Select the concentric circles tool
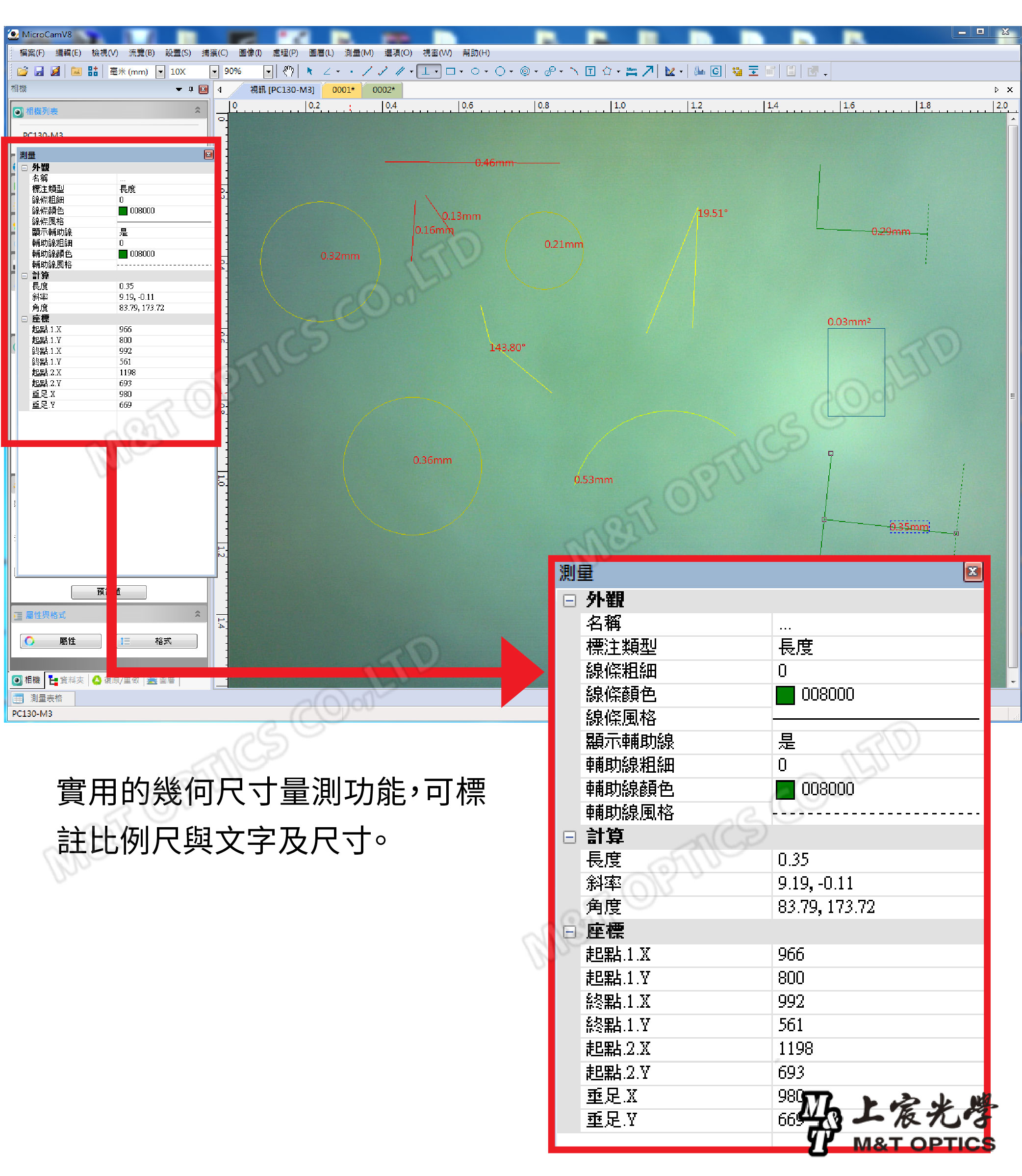 click(525, 71)
